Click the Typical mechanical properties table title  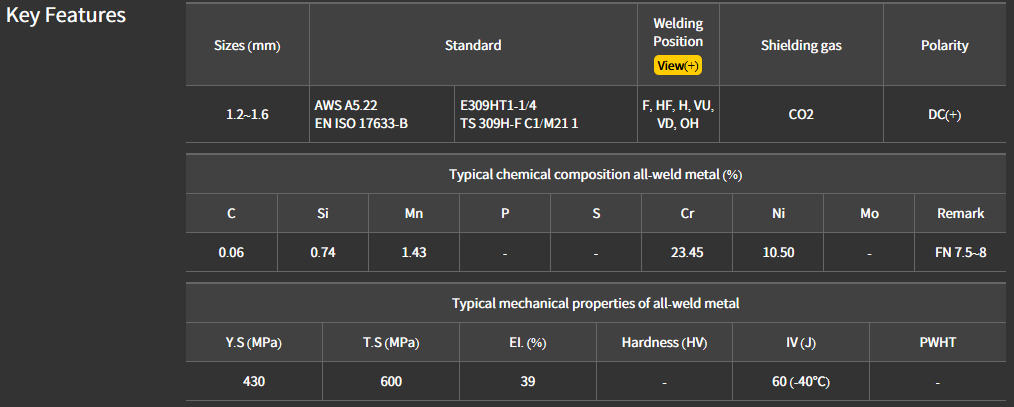tap(595, 303)
